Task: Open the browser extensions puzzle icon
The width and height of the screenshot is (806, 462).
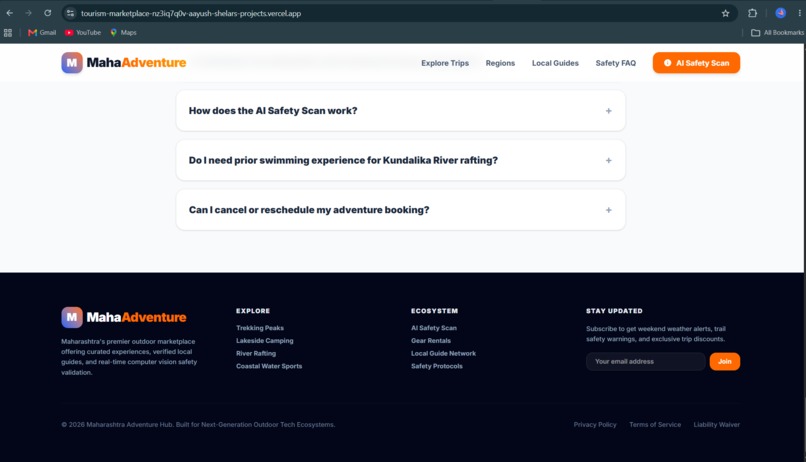Action: tap(753, 13)
